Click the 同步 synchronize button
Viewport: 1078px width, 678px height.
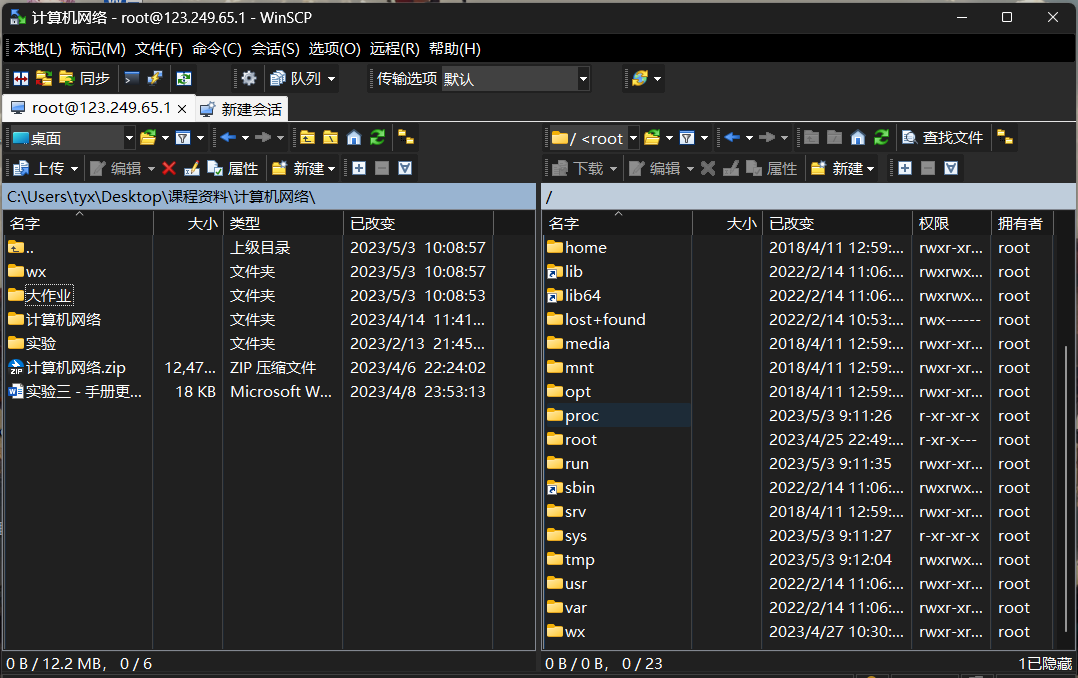(x=85, y=78)
